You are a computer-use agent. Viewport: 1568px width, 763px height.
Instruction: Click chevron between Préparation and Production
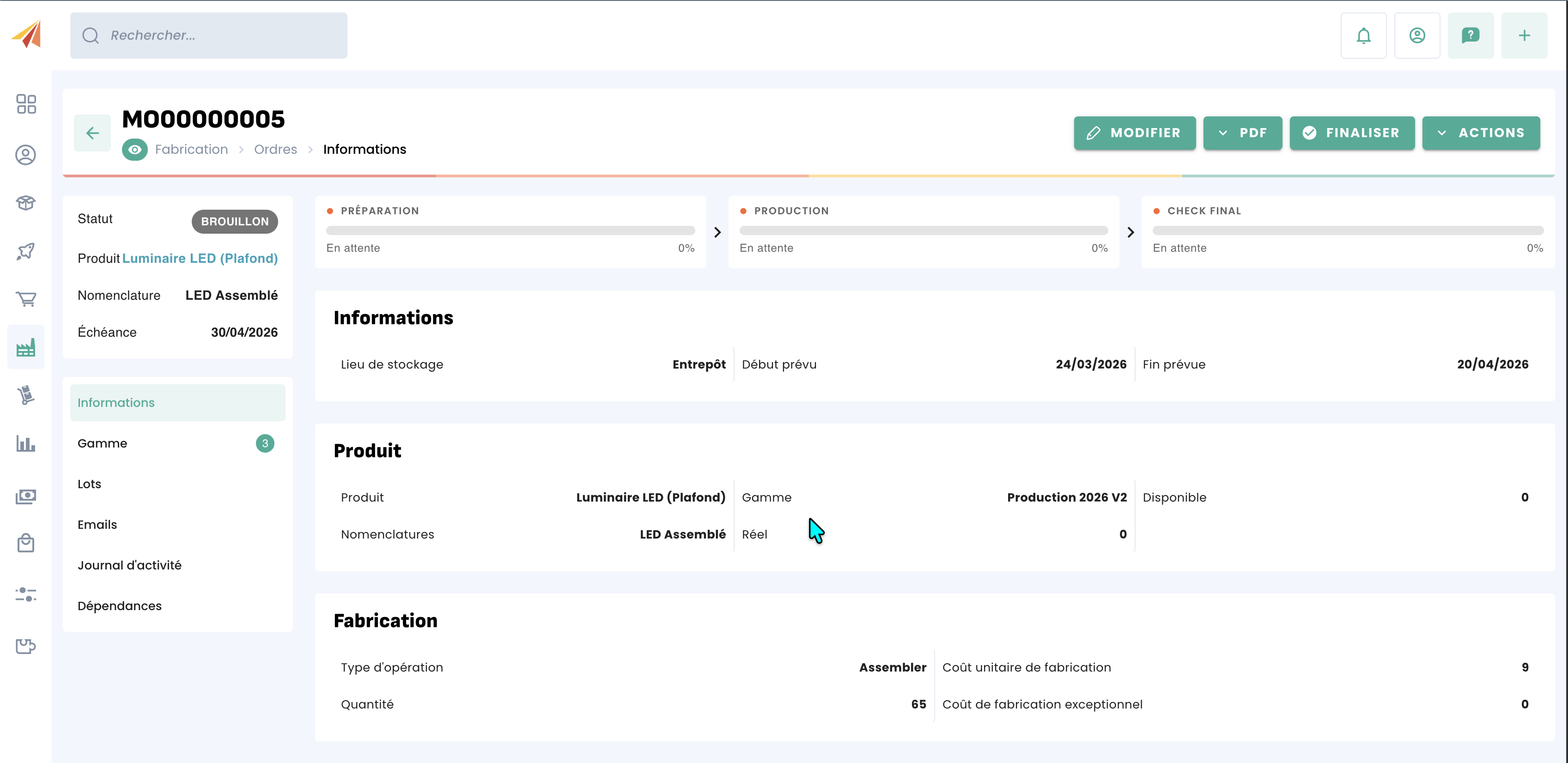click(717, 232)
